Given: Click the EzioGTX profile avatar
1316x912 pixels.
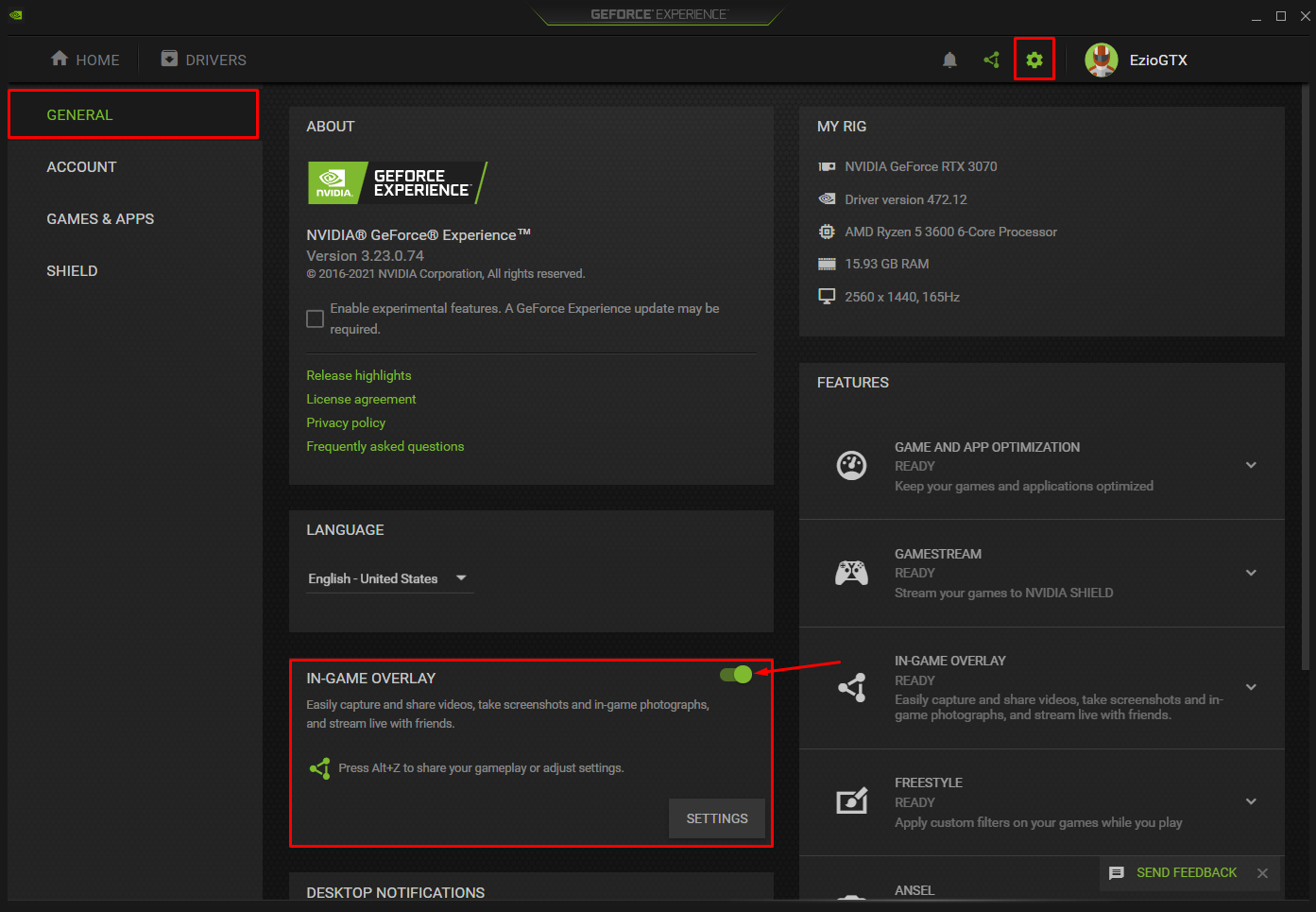Looking at the screenshot, I should tap(1102, 60).
